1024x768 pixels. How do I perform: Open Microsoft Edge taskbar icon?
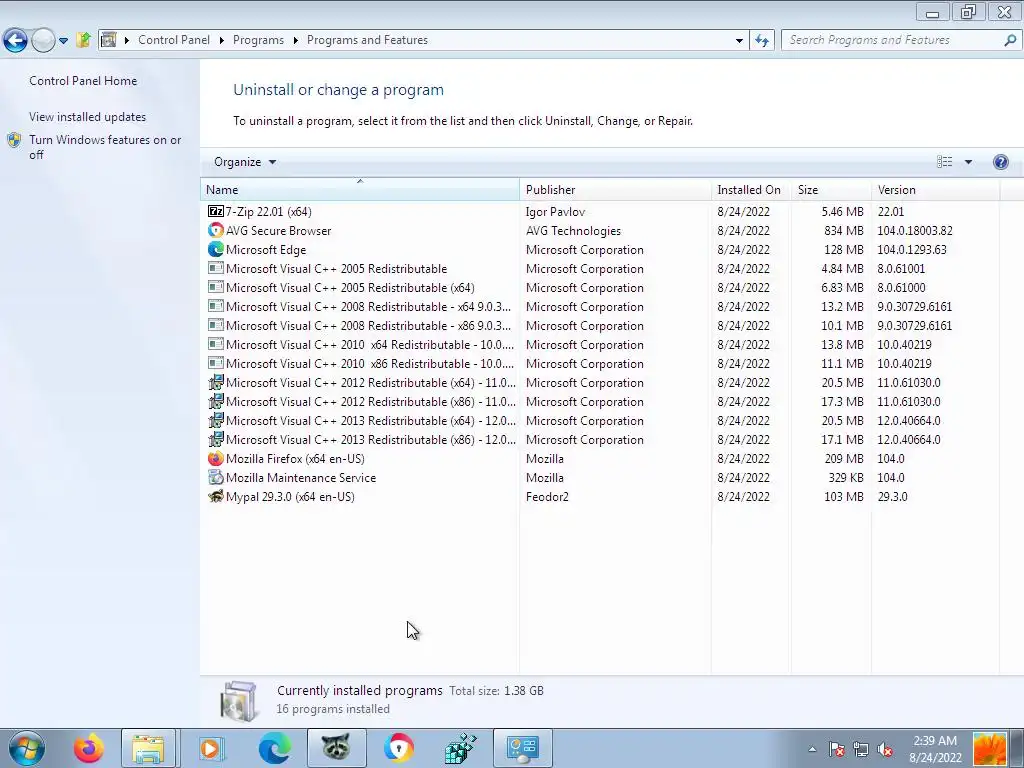pyautogui.click(x=274, y=748)
